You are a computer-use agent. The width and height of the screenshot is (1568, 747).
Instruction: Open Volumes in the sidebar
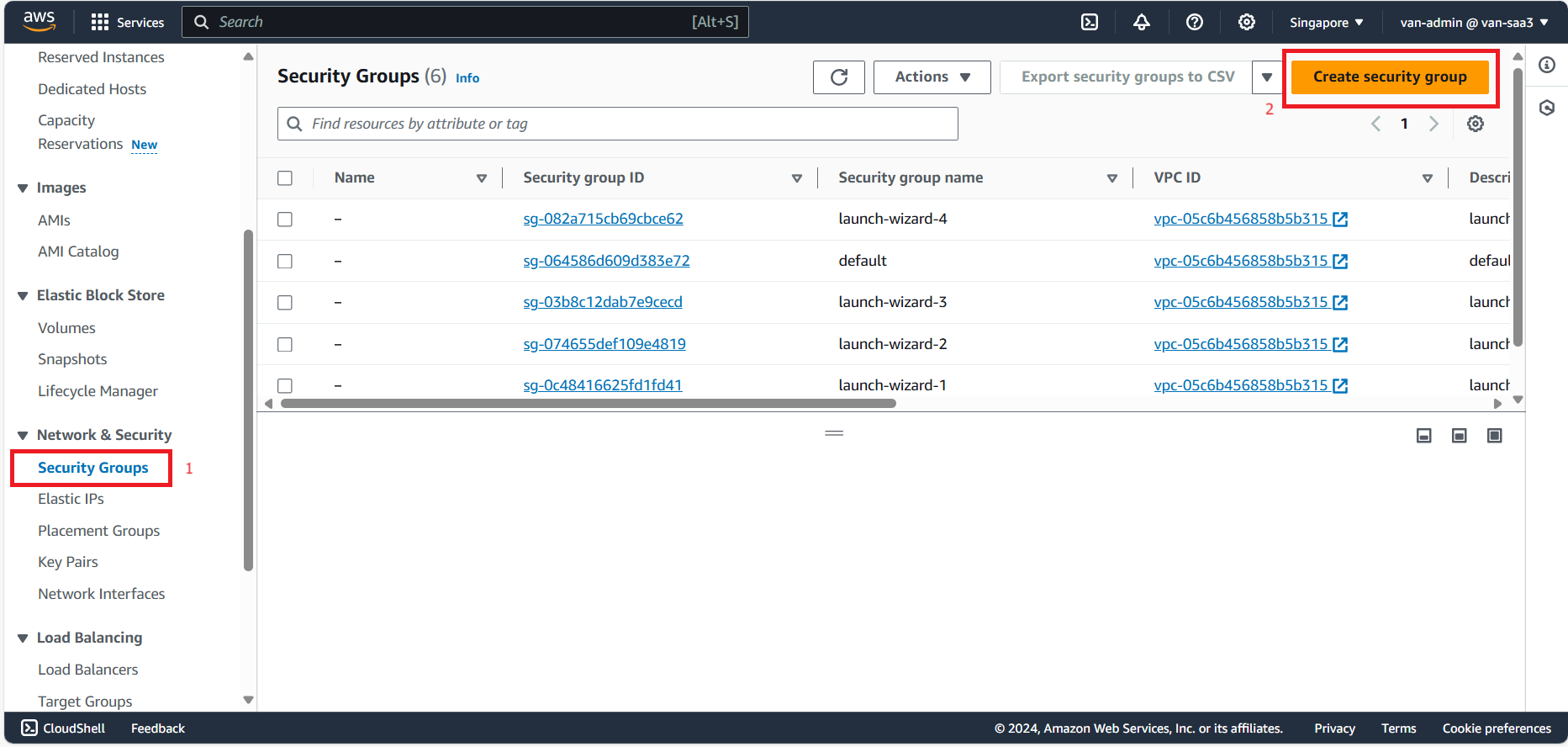pos(66,328)
